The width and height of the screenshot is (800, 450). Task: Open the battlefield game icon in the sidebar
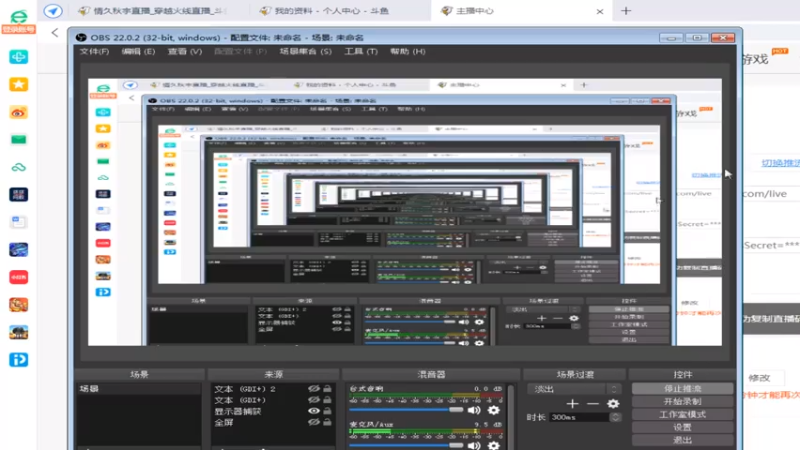(x=18, y=332)
